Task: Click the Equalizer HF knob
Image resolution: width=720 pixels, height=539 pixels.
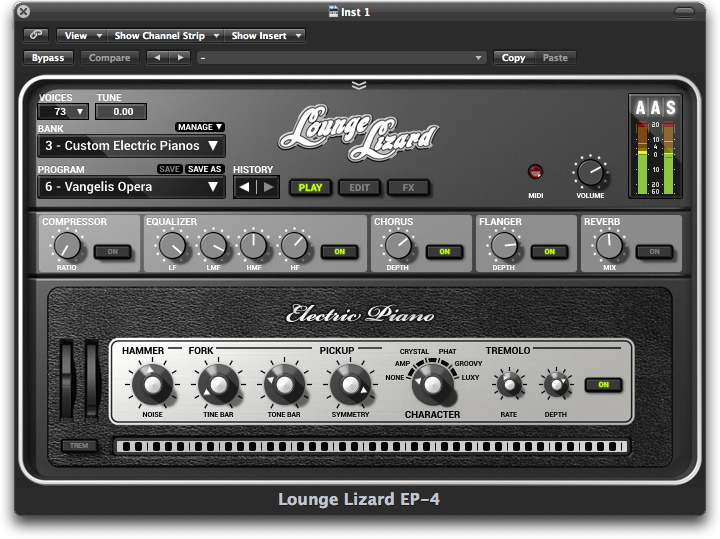Action: [294, 246]
